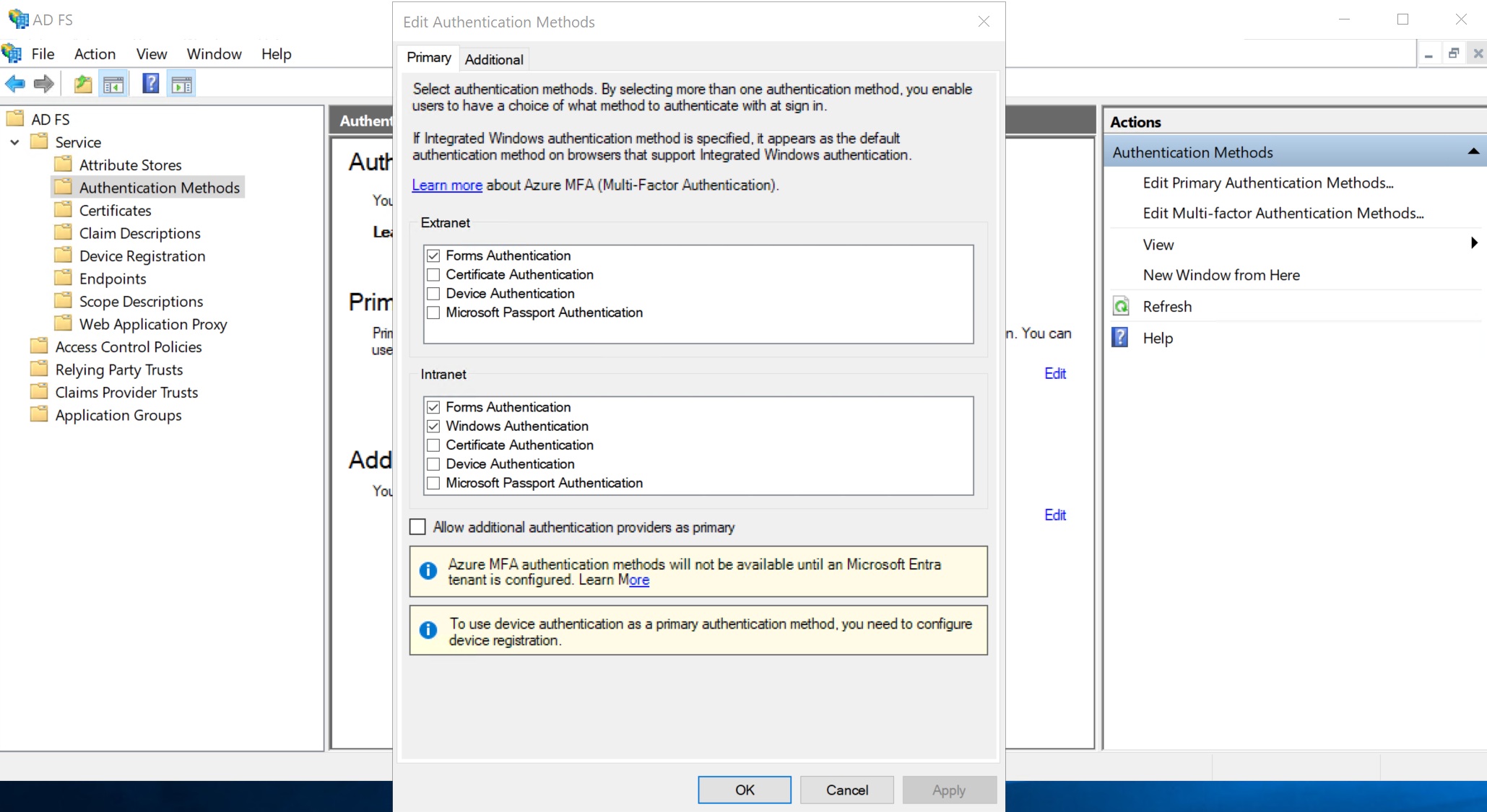Select Relying Party Trusts tree node
1487x812 pixels.
119,369
